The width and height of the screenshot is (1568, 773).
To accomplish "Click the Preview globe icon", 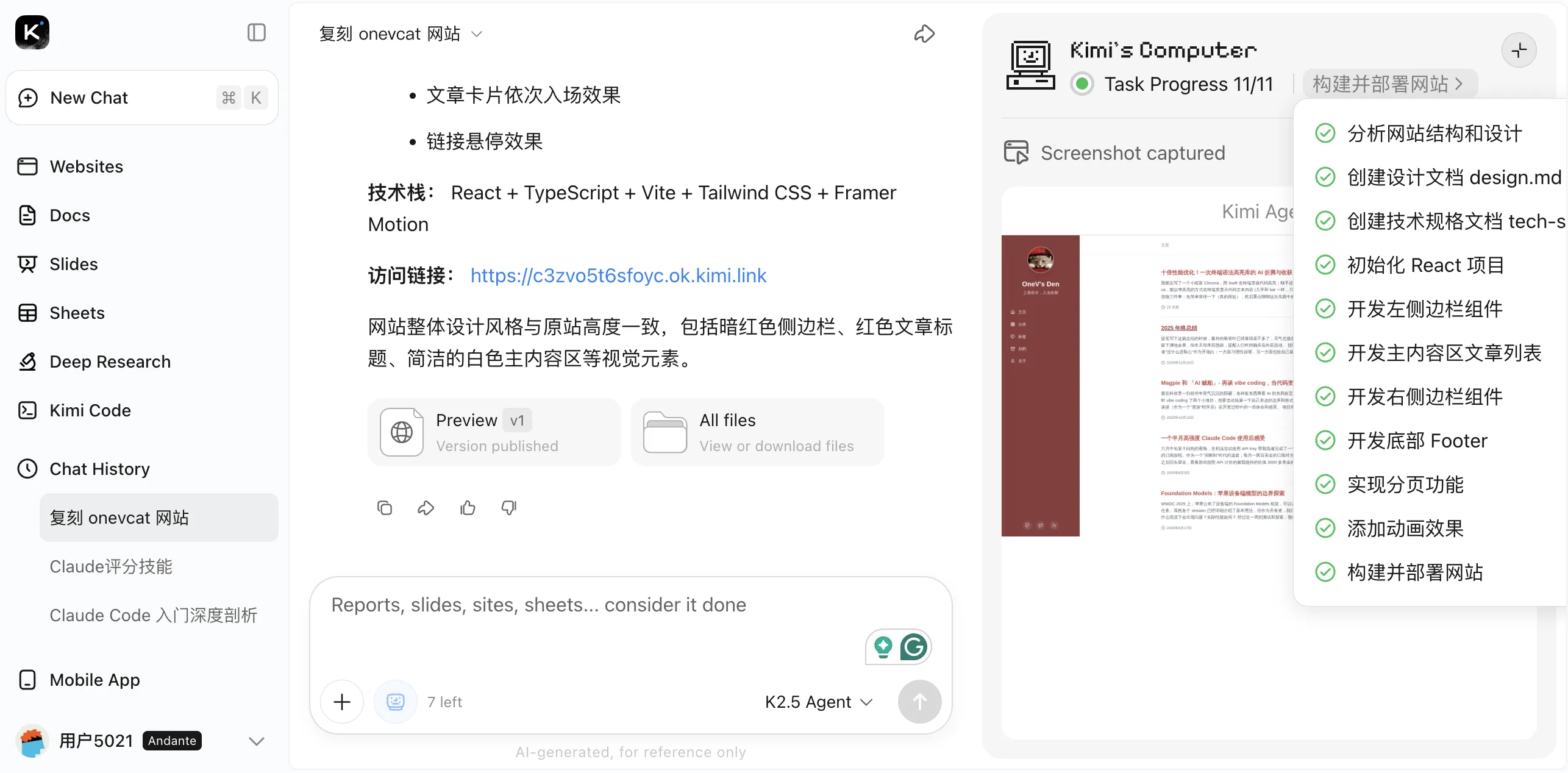I will pos(402,432).
